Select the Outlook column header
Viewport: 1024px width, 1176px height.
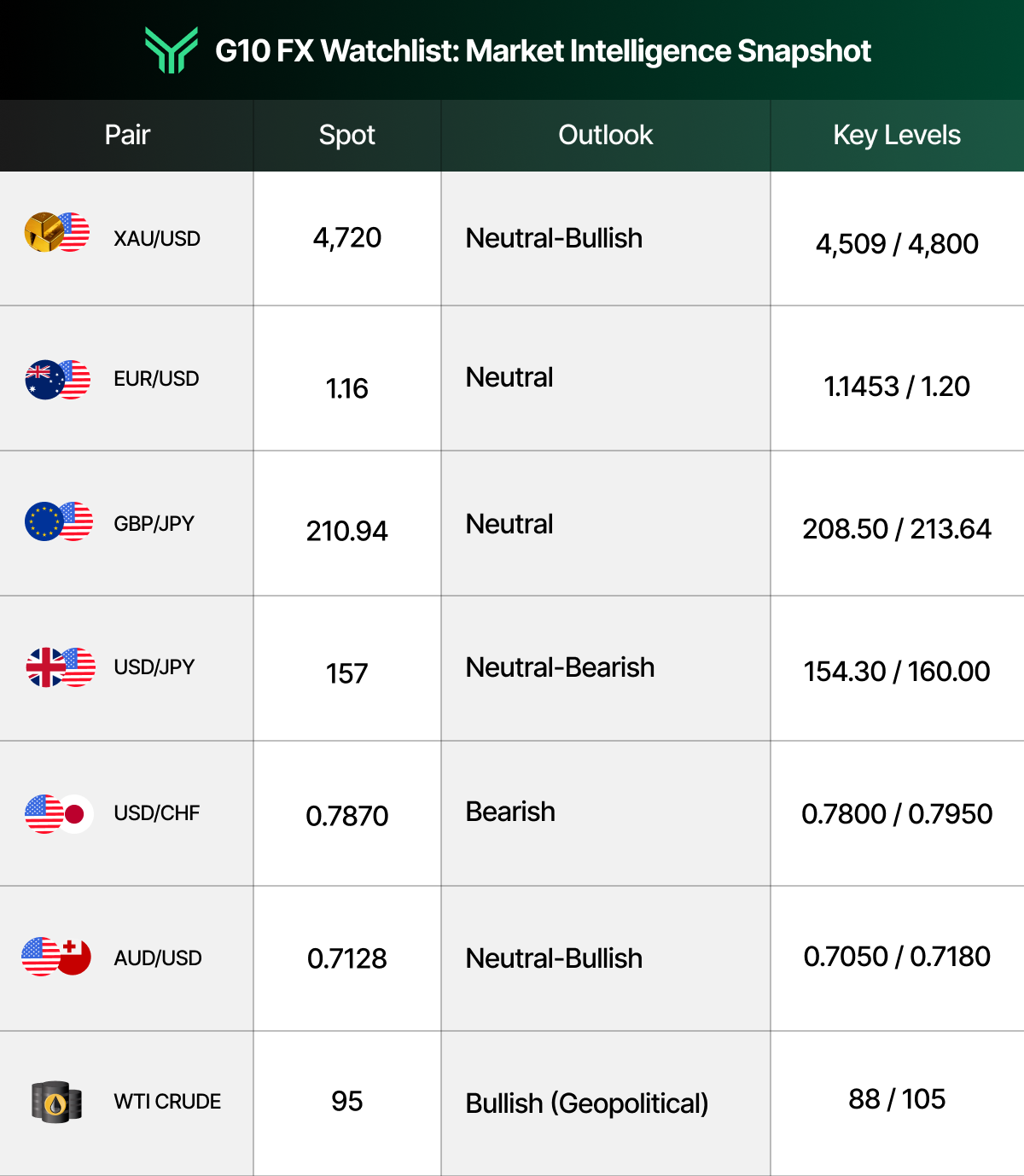coord(605,135)
